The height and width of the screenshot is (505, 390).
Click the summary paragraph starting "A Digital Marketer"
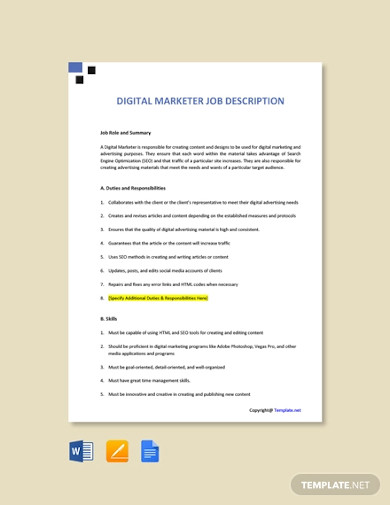pyautogui.click(x=200, y=157)
